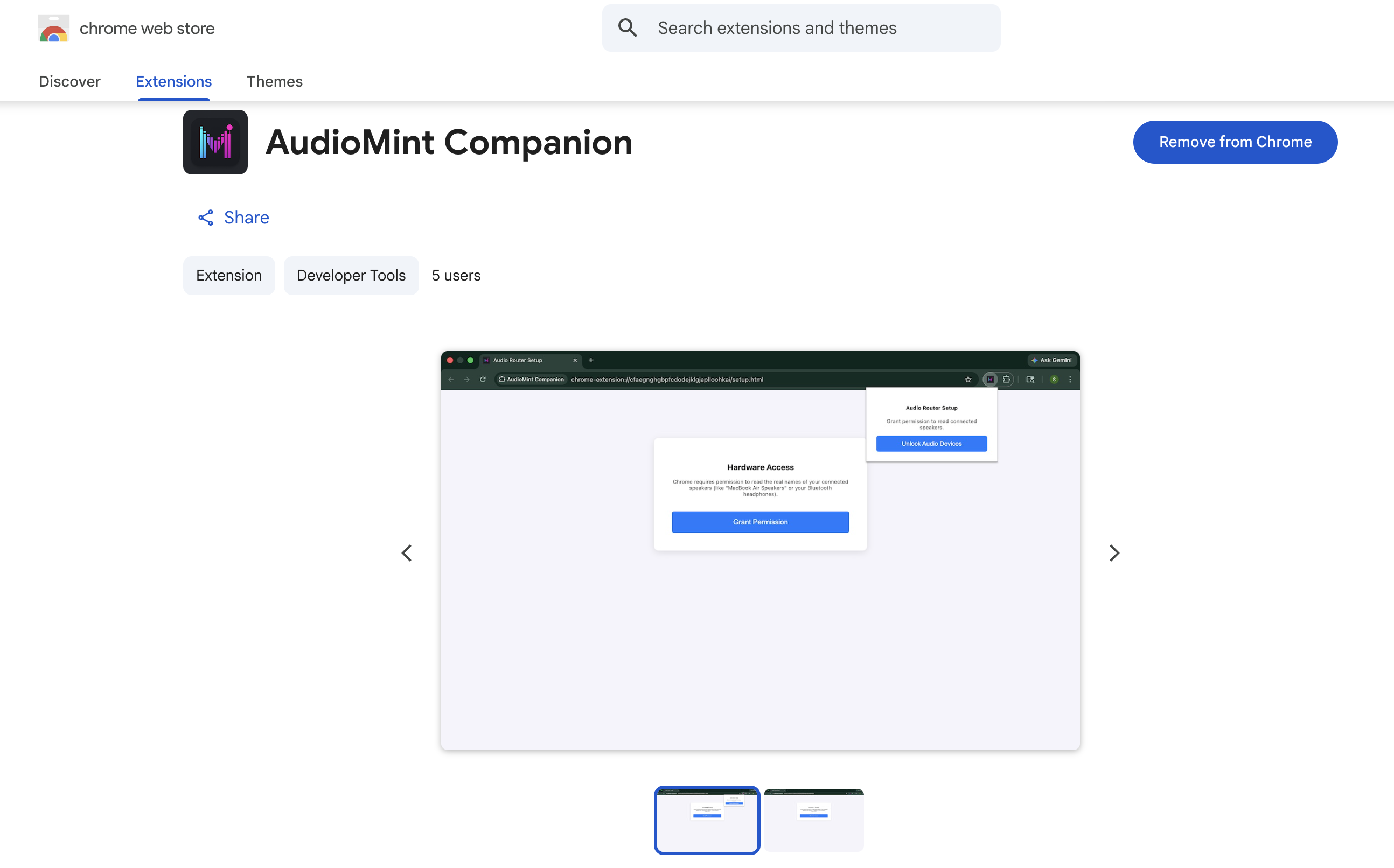Viewport: 1394px width, 868px height.
Task: Click the 5 users text
Action: (x=456, y=276)
